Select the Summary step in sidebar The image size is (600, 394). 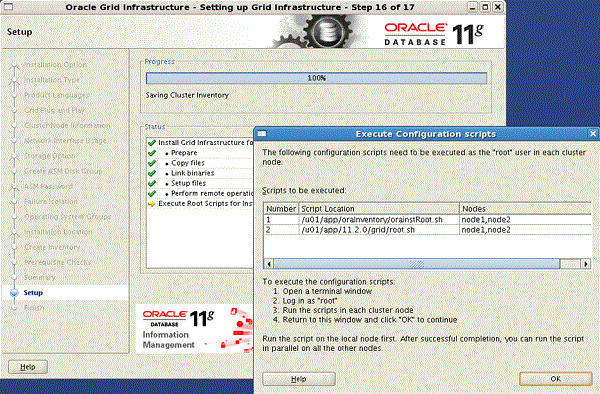39,277
